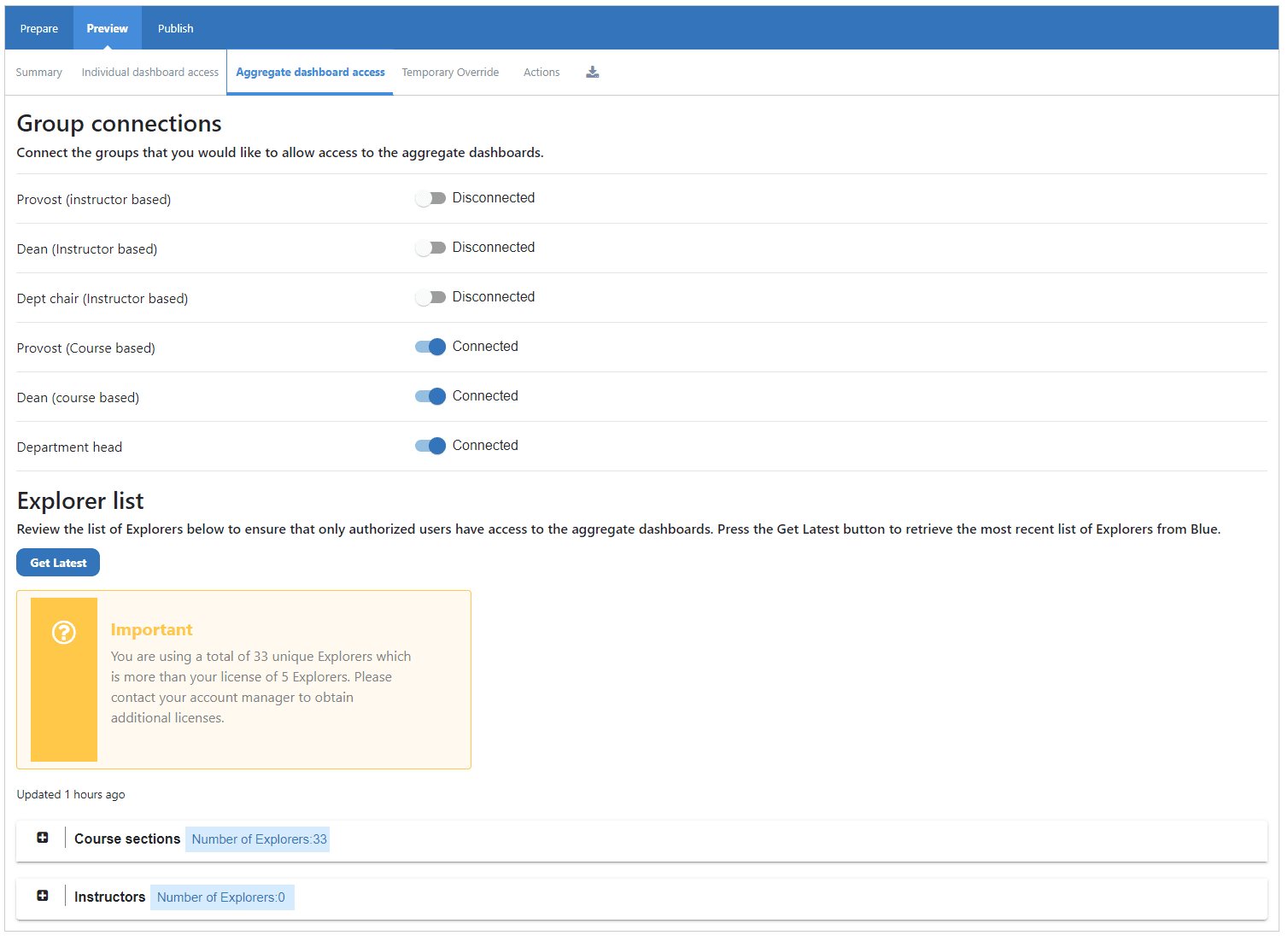Image resolution: width=1288 pixels, height=941 pixels.
Task: Disconnect Department head group
Action: 430,446
